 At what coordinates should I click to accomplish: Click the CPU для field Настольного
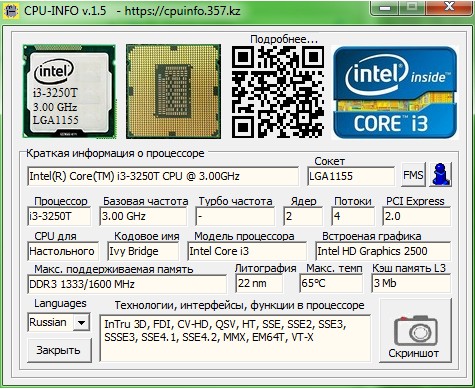[63, 251]
